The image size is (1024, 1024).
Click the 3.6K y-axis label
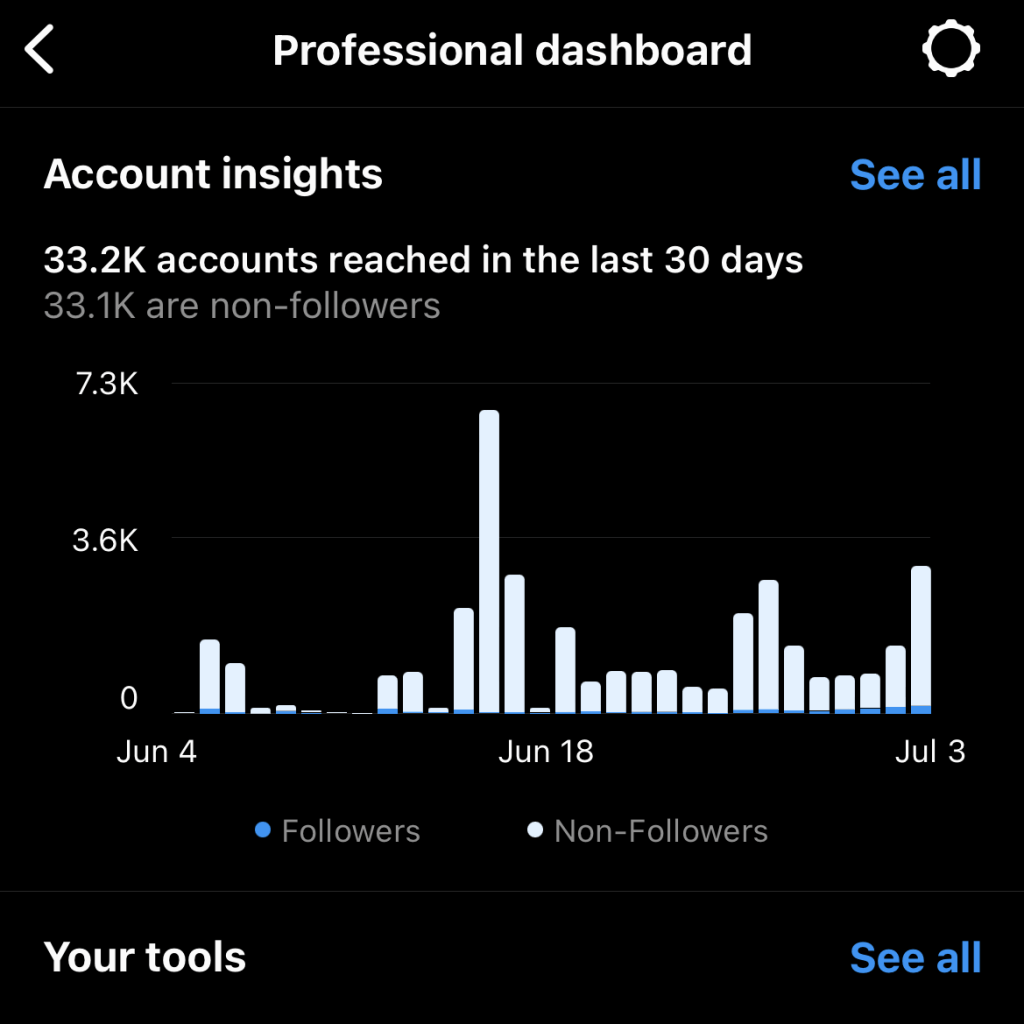(107, 541)
